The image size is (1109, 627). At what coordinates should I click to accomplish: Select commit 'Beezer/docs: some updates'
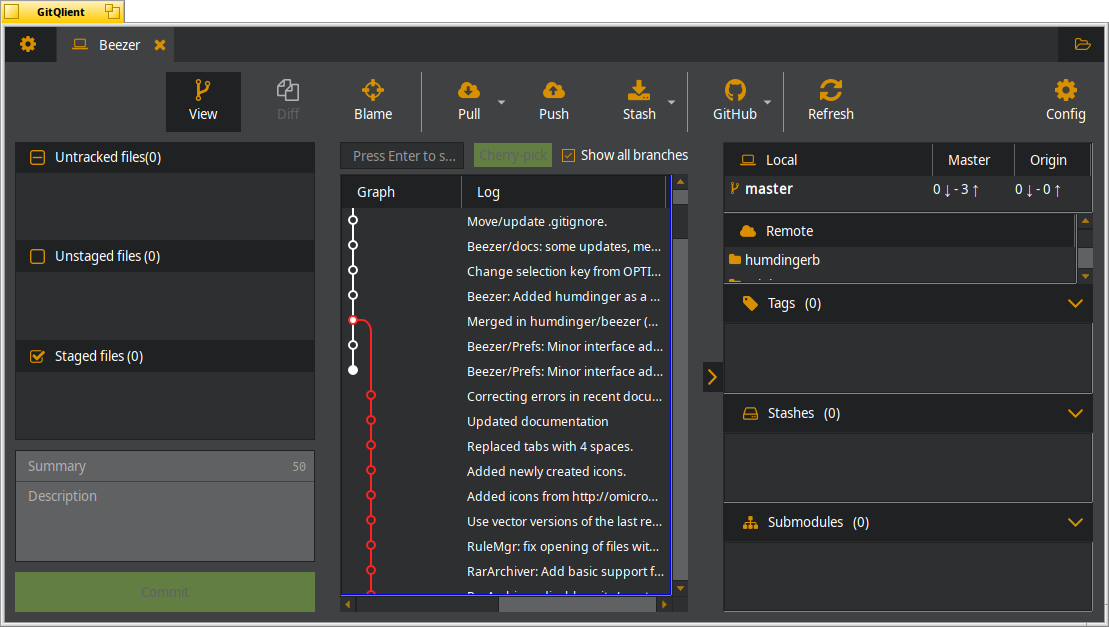click(564, 247)
